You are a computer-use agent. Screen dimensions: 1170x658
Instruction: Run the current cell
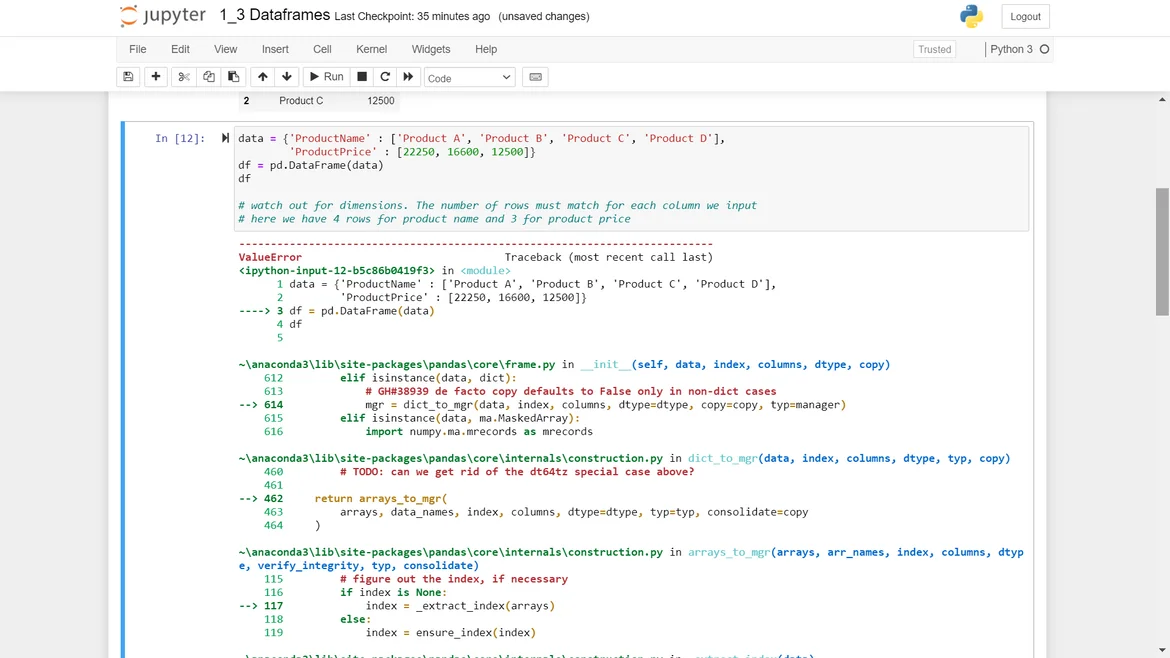(326, 77)
